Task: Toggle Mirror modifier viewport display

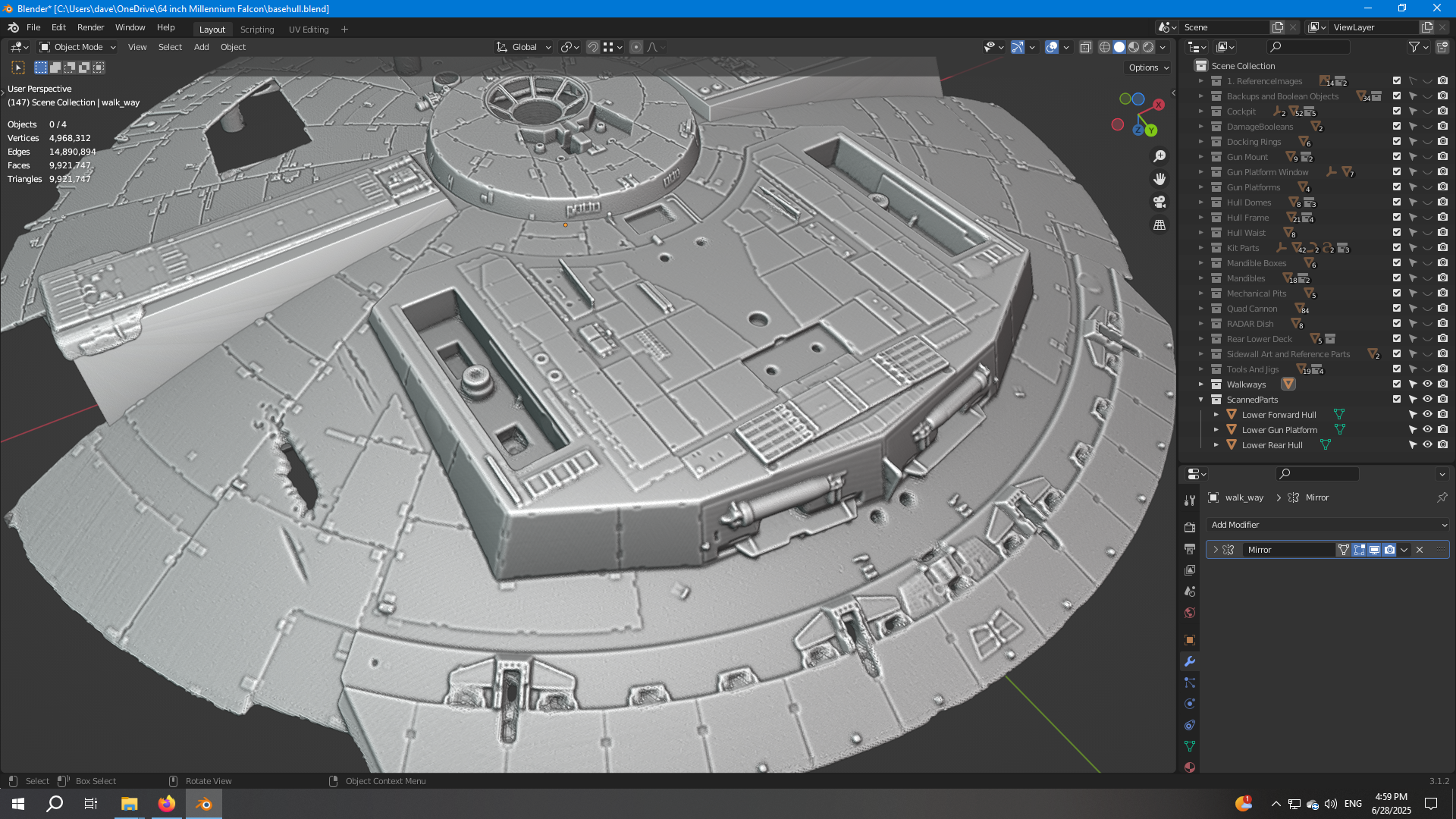Action: point(1374,550)
